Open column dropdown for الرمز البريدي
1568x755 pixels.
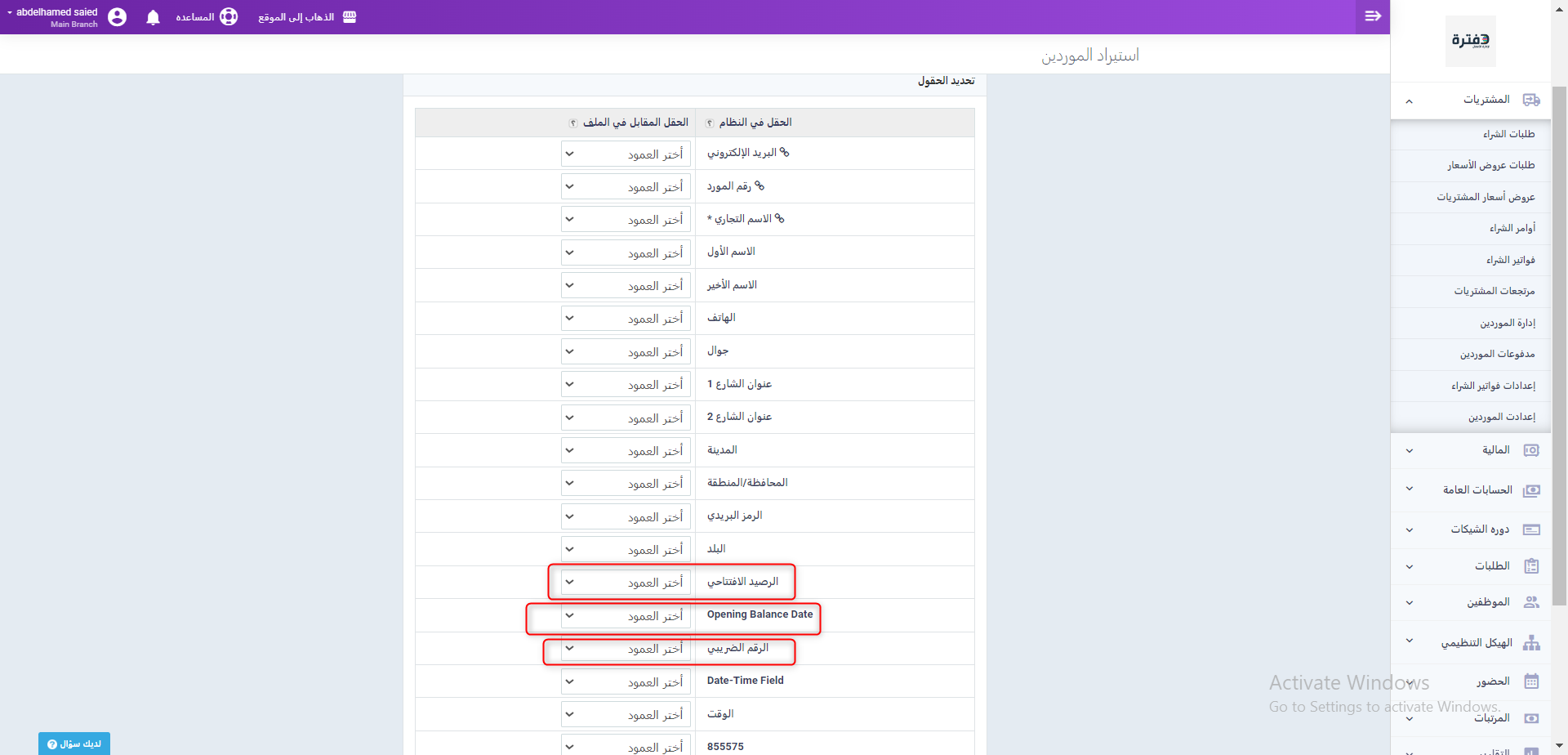pos(626,516)
